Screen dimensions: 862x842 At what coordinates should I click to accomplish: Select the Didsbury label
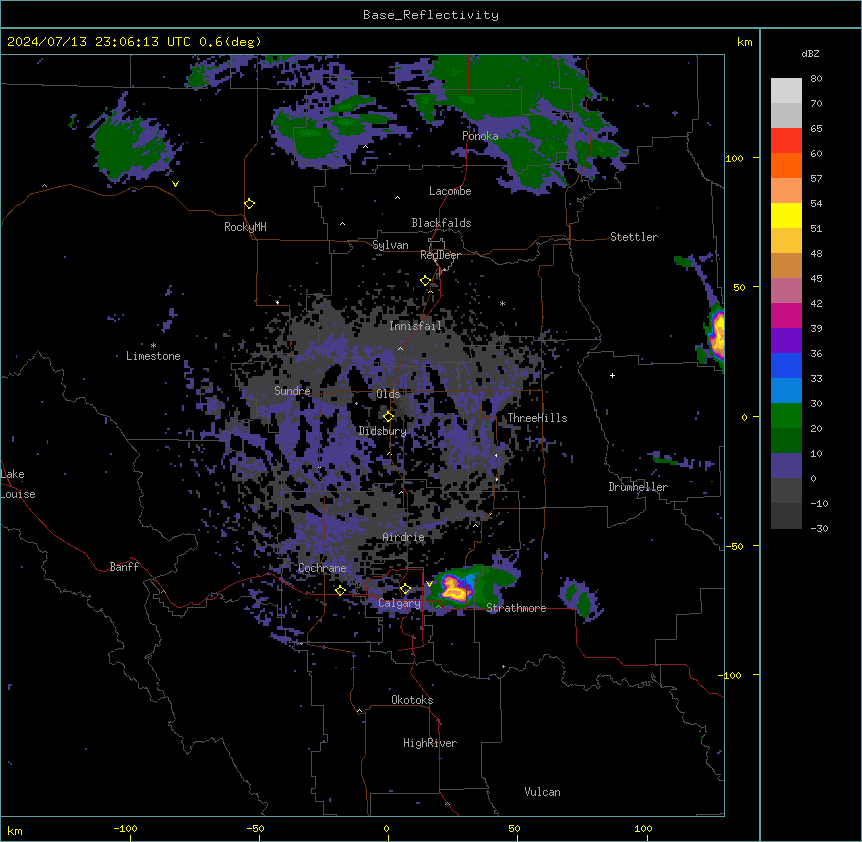[x=383, y=431]
